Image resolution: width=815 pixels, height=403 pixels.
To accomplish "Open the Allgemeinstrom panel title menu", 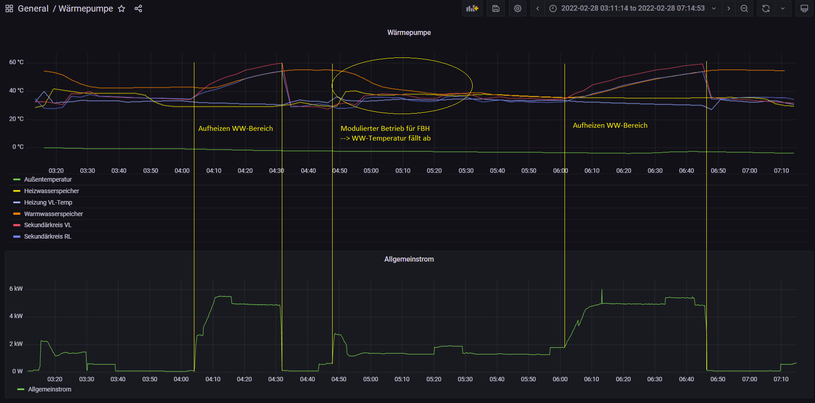I will (409, 259).
